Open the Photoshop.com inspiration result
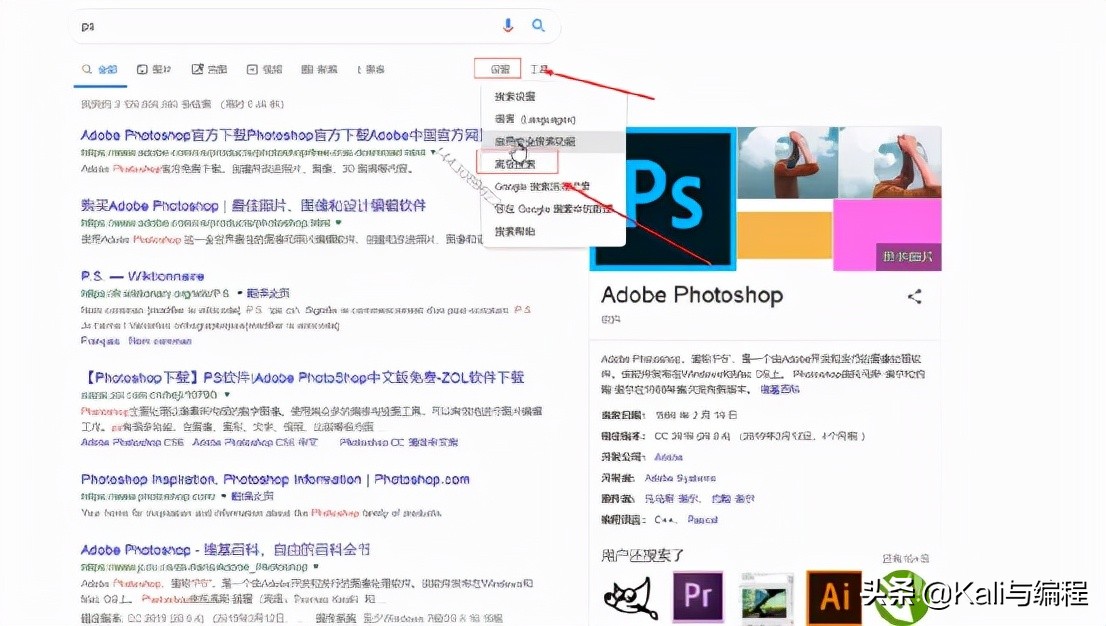Image resolution: width=1106 pixels, height=626 pixels. [x=275, y=479]
